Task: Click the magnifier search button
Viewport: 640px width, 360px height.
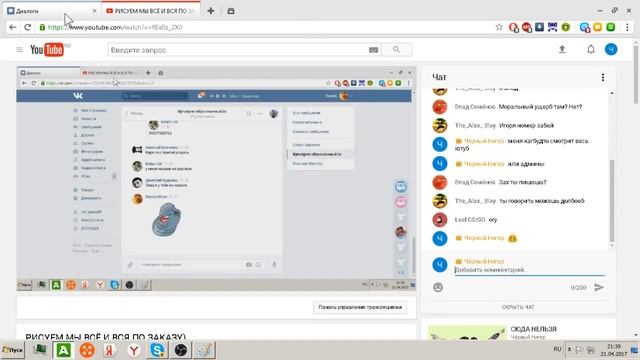Action: pos(396,49)
